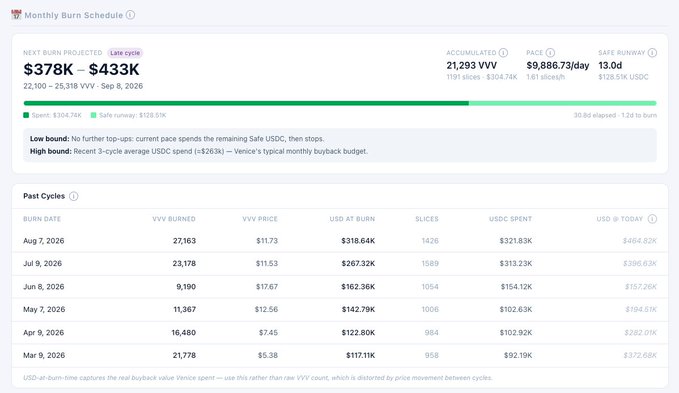Click the VVV Price column header
Viewport: 679px width, 393px height.
click(260, 219)
